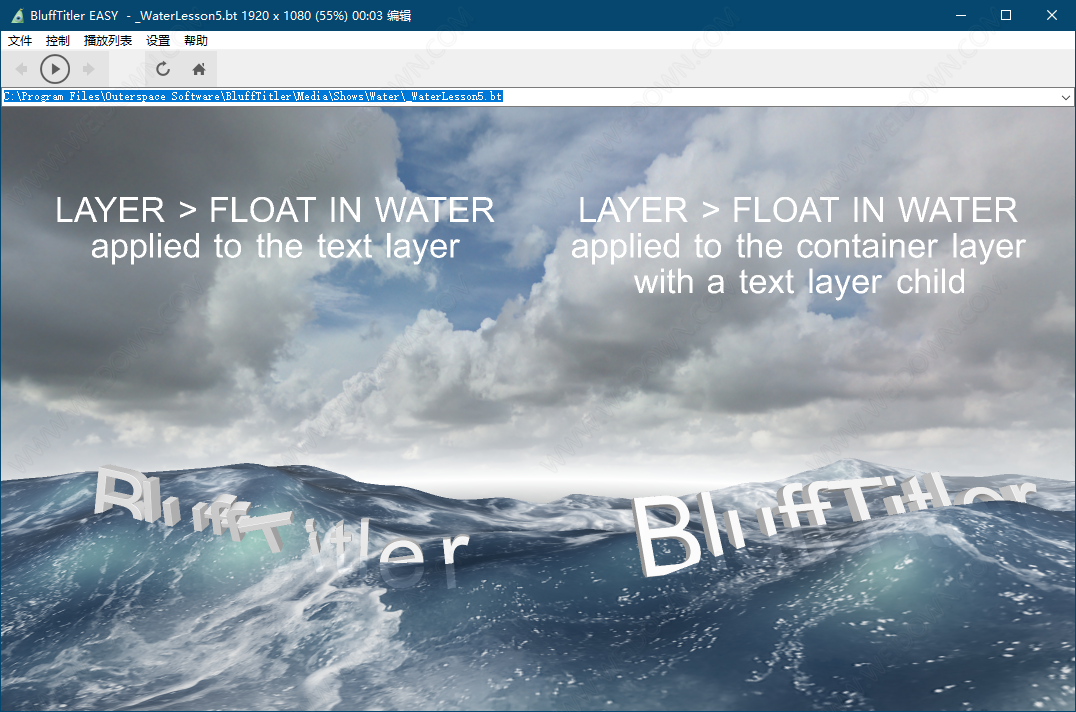Viewport: 1076px width, 712px height.
Task: Open the 设置 menu
Action: coord(158,40)
